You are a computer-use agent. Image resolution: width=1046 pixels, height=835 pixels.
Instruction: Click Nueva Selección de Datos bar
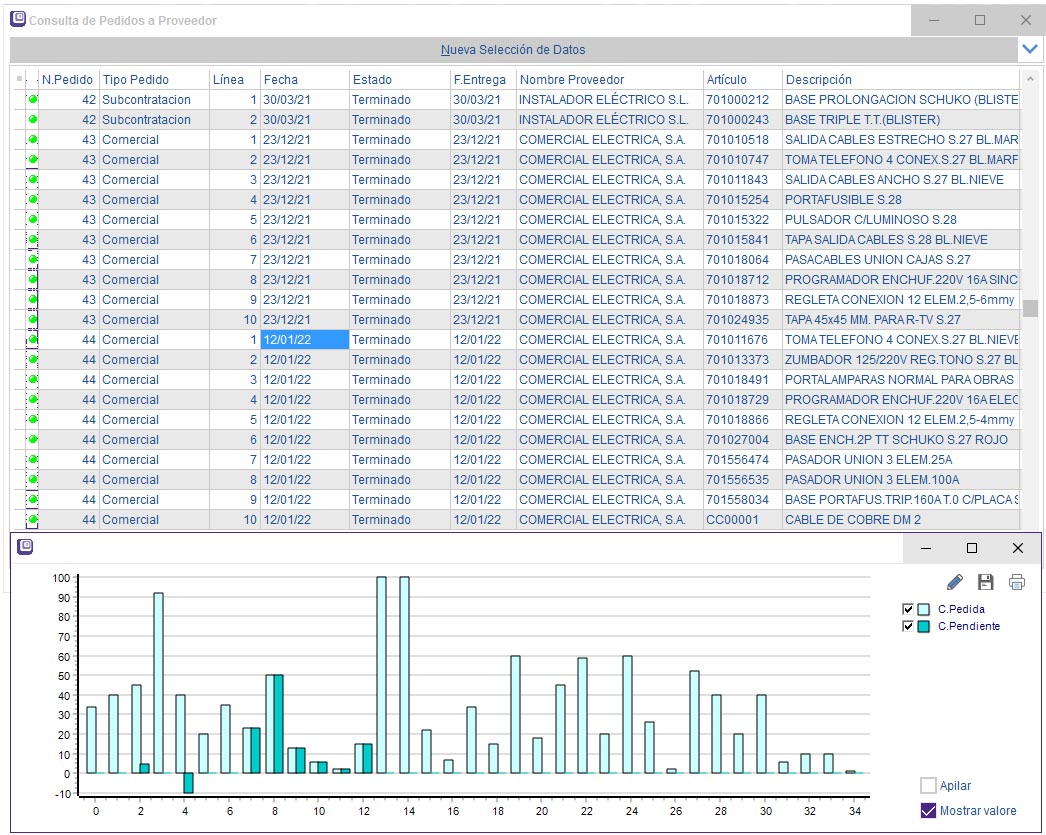[513, 49]
